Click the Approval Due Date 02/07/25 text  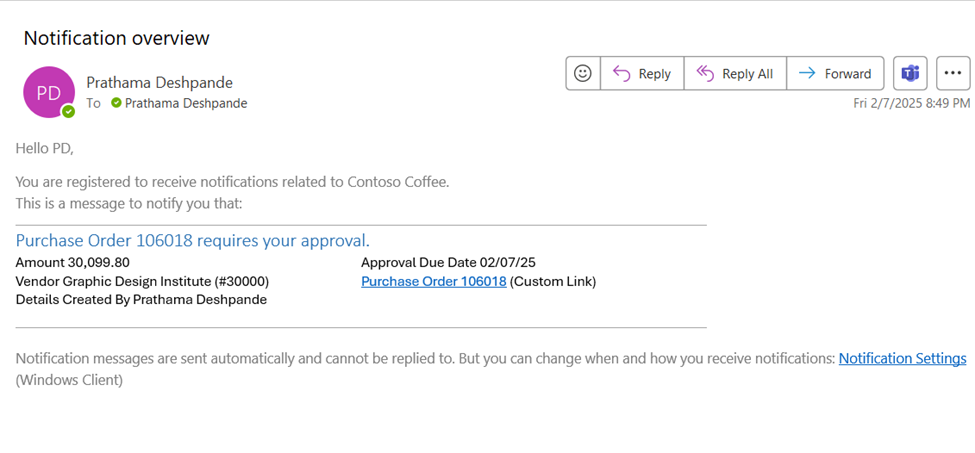[x=448, y=262]
